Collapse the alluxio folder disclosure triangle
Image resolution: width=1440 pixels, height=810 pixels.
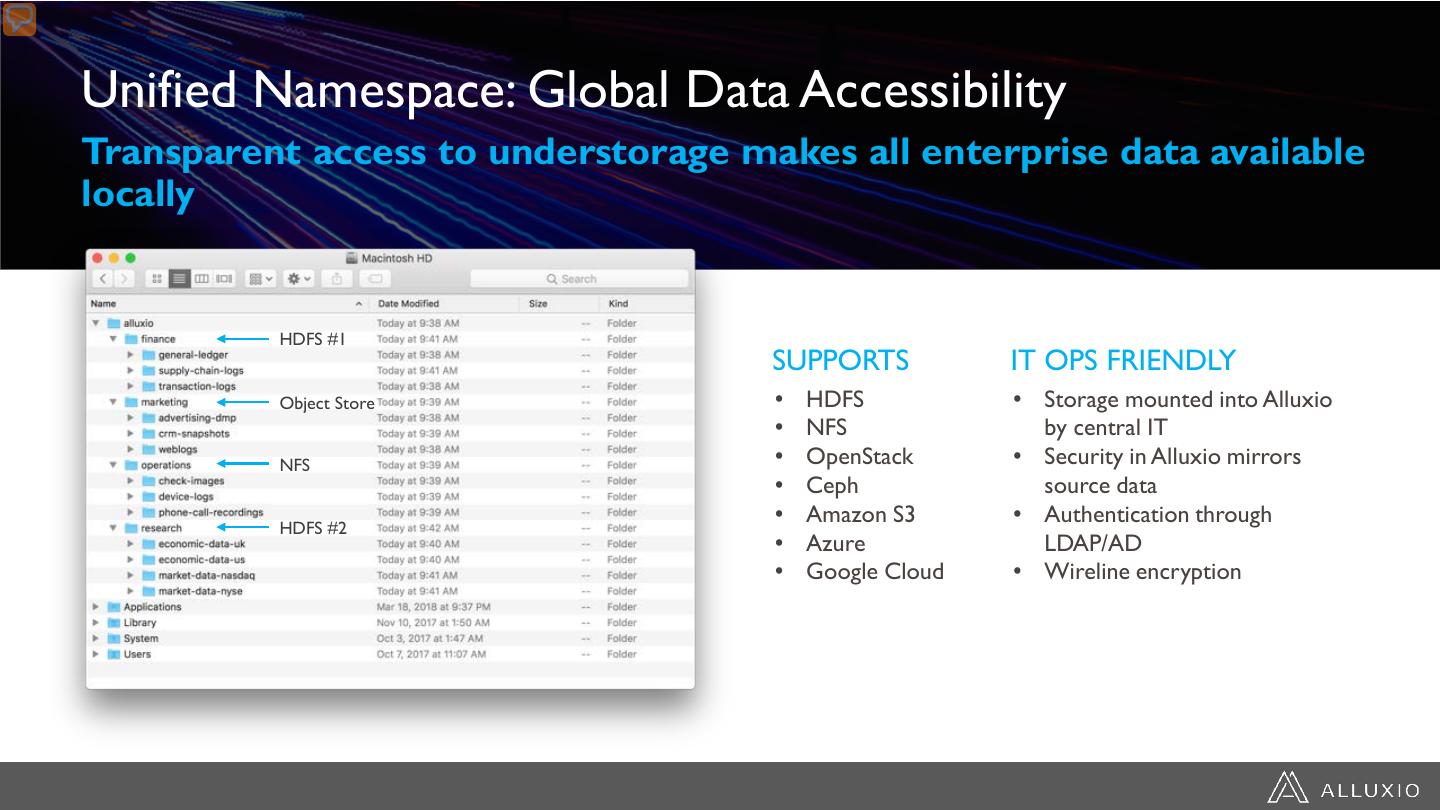click(x=96, y=323)
